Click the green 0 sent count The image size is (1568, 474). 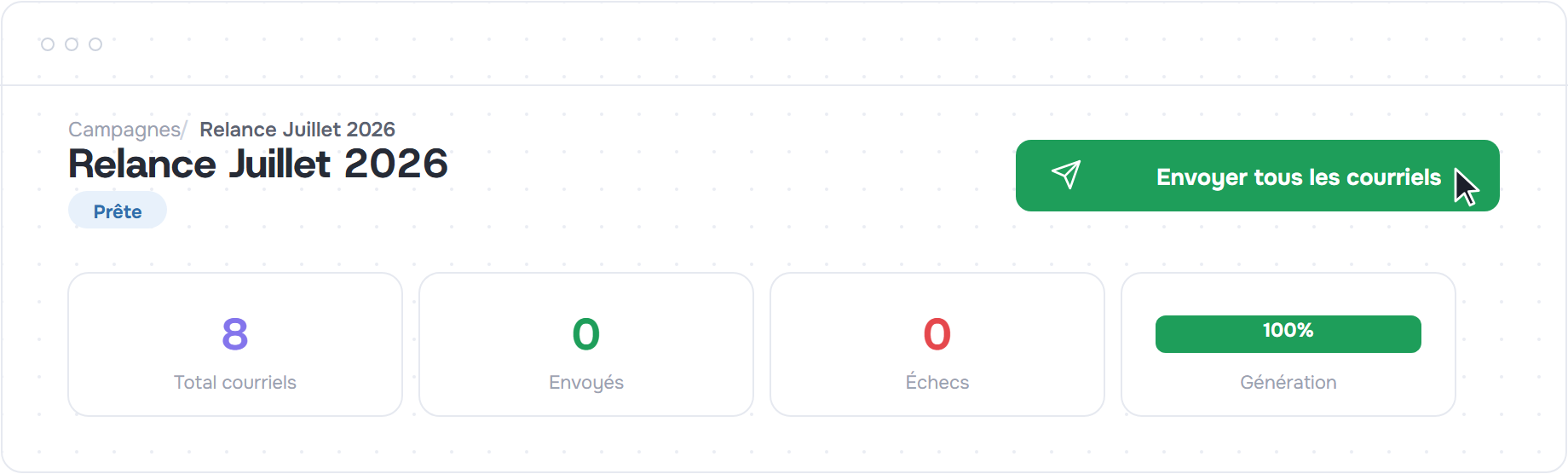coord(586,334)
